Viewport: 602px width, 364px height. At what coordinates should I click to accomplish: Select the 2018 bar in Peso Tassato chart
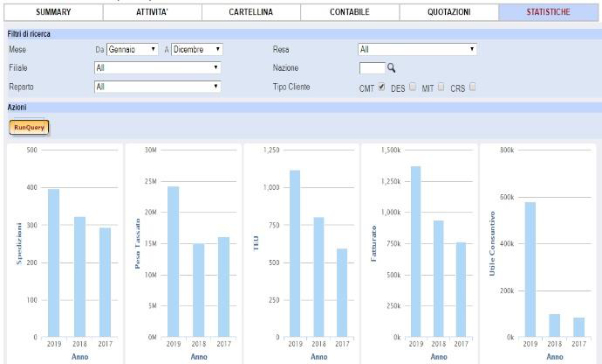(198, 290)
